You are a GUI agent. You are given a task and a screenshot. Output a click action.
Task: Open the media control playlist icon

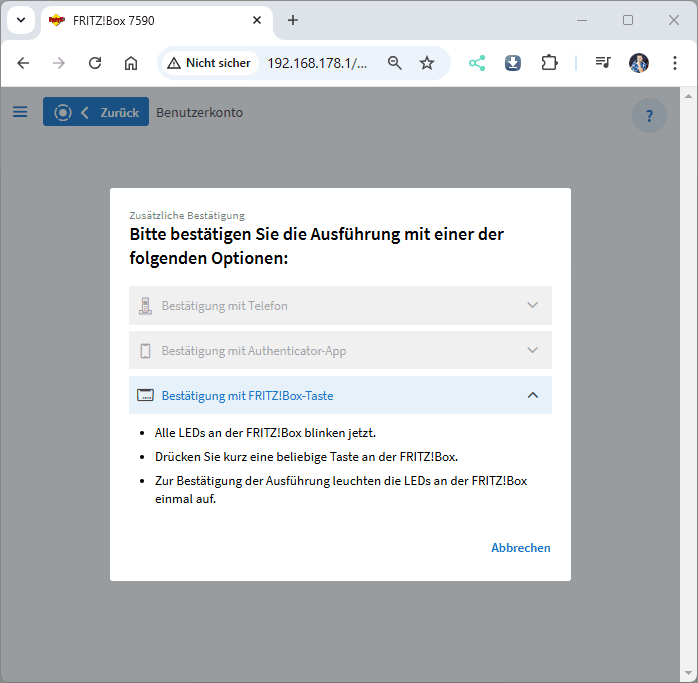[x=602, y=63]
